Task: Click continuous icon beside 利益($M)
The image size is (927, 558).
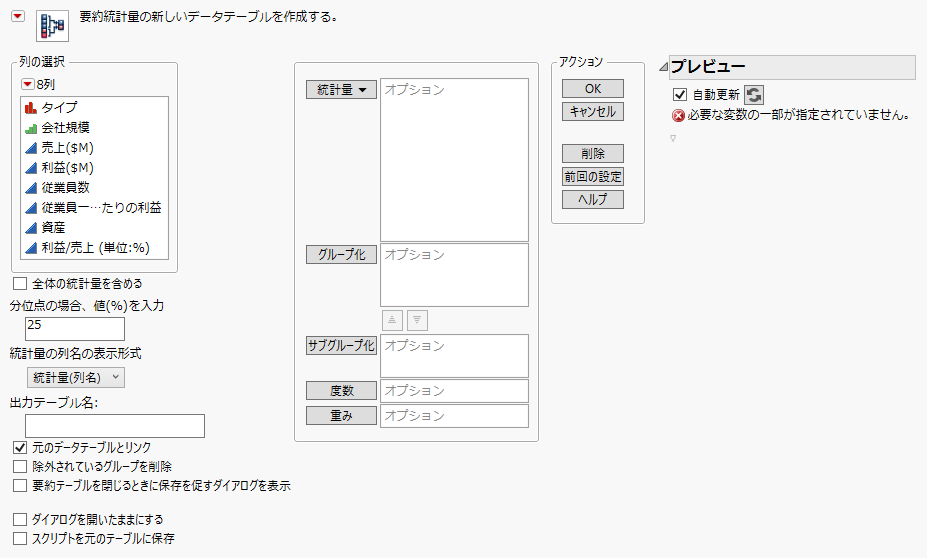Action: 31,168
